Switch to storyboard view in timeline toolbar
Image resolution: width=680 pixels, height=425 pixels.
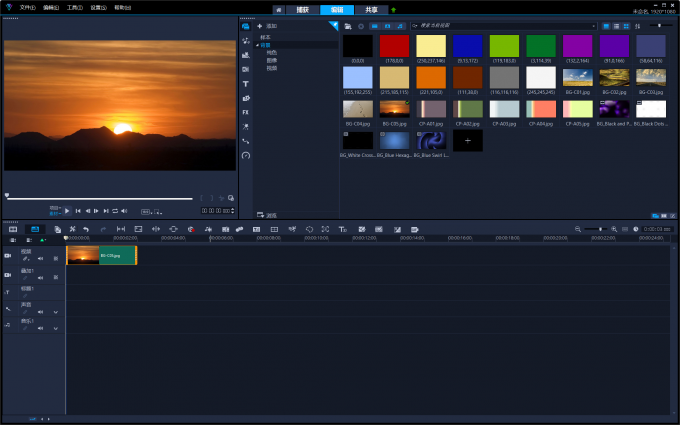tap(13, 229)
